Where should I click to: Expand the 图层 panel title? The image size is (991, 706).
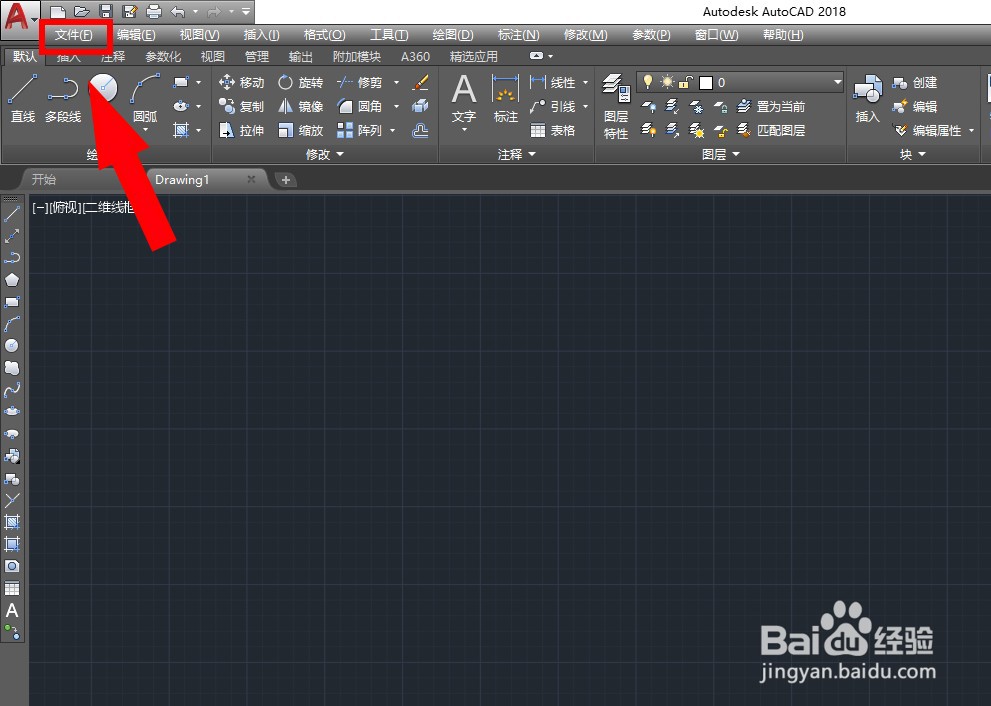[720, 154]
